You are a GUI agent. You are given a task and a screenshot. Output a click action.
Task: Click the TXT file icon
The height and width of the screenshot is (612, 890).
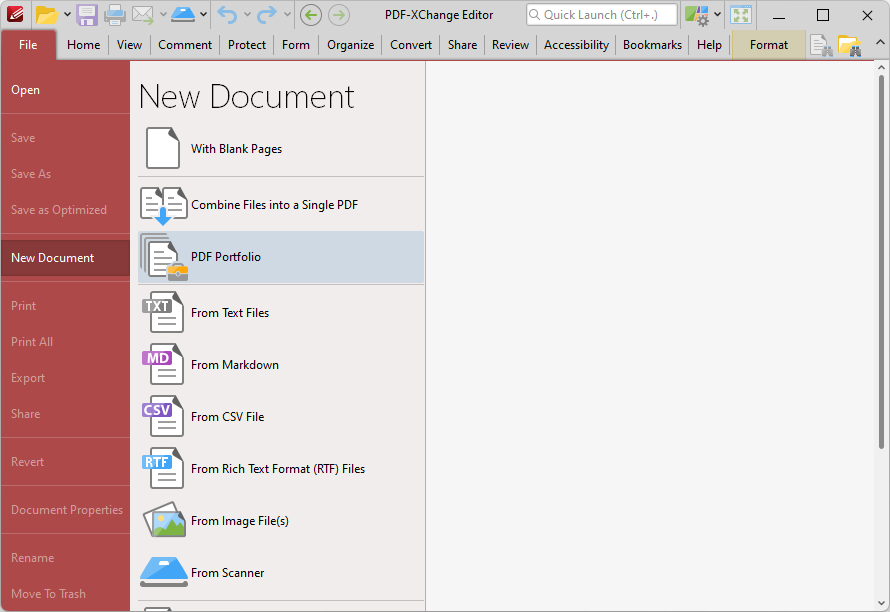(x=163, y=312)
